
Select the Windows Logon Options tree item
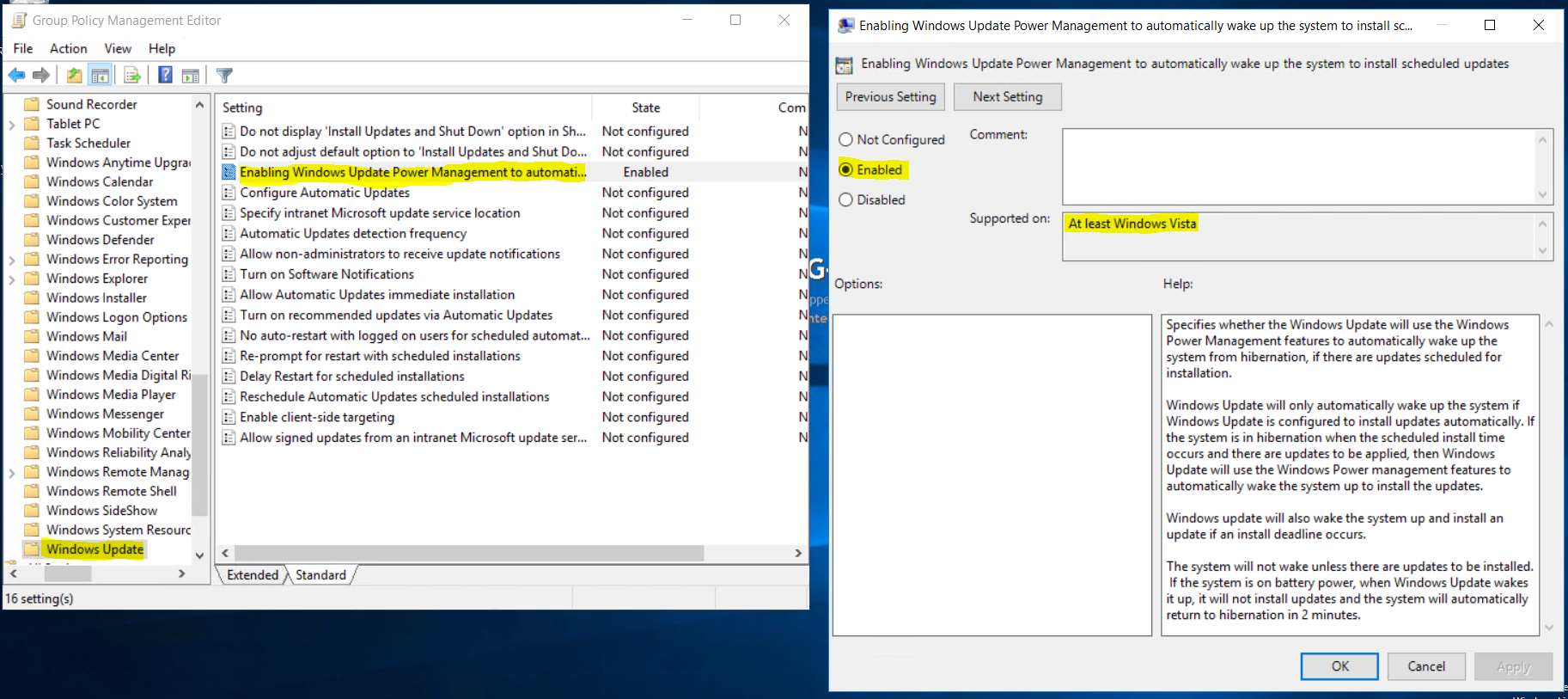tap(117, 317)
